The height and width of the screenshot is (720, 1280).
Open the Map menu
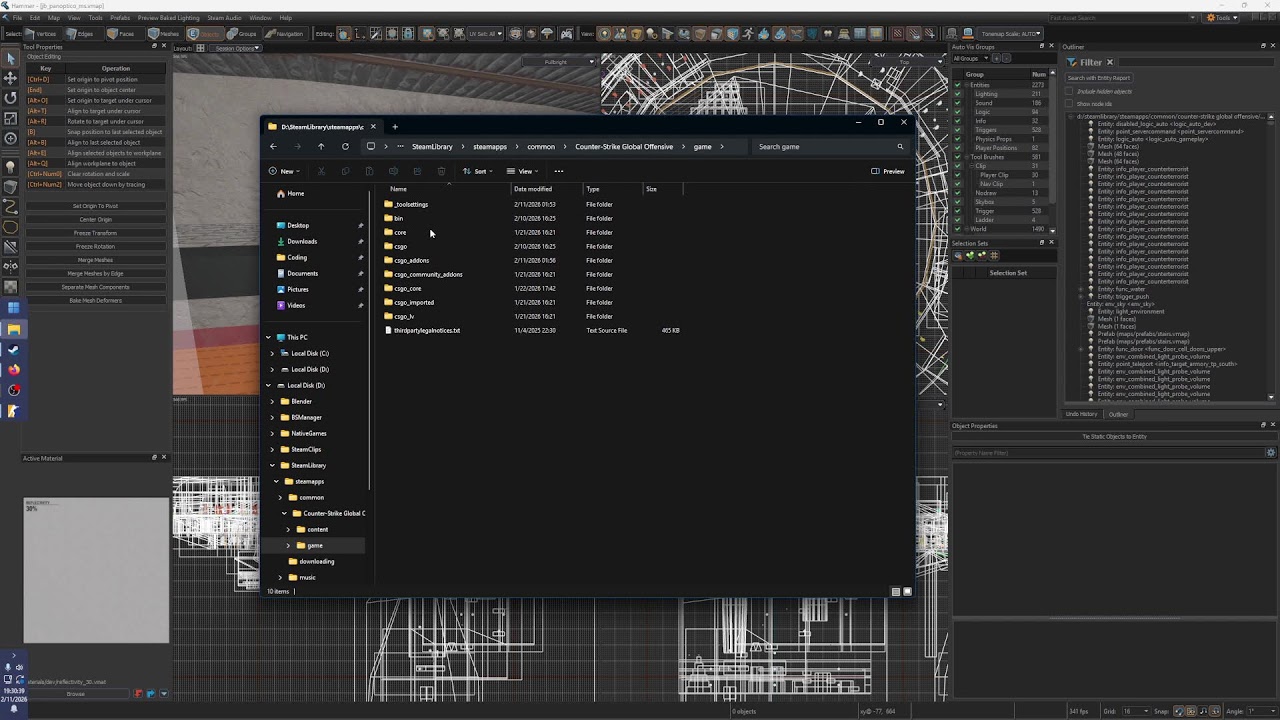click(x=53, y=18)
